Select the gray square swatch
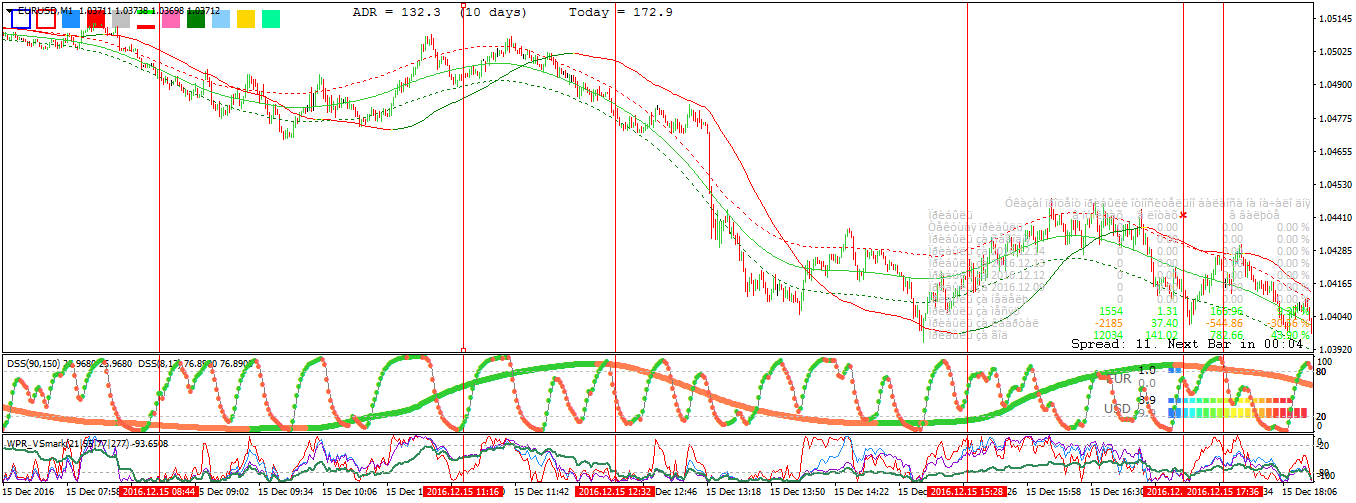The width and height of the screenshot is (1356, 503). (121, 19)
